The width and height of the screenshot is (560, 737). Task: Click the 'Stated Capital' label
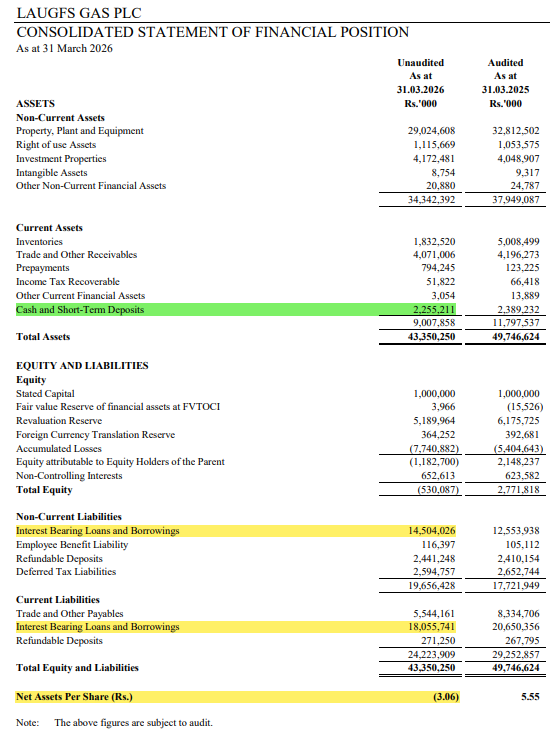click(45, 394)
